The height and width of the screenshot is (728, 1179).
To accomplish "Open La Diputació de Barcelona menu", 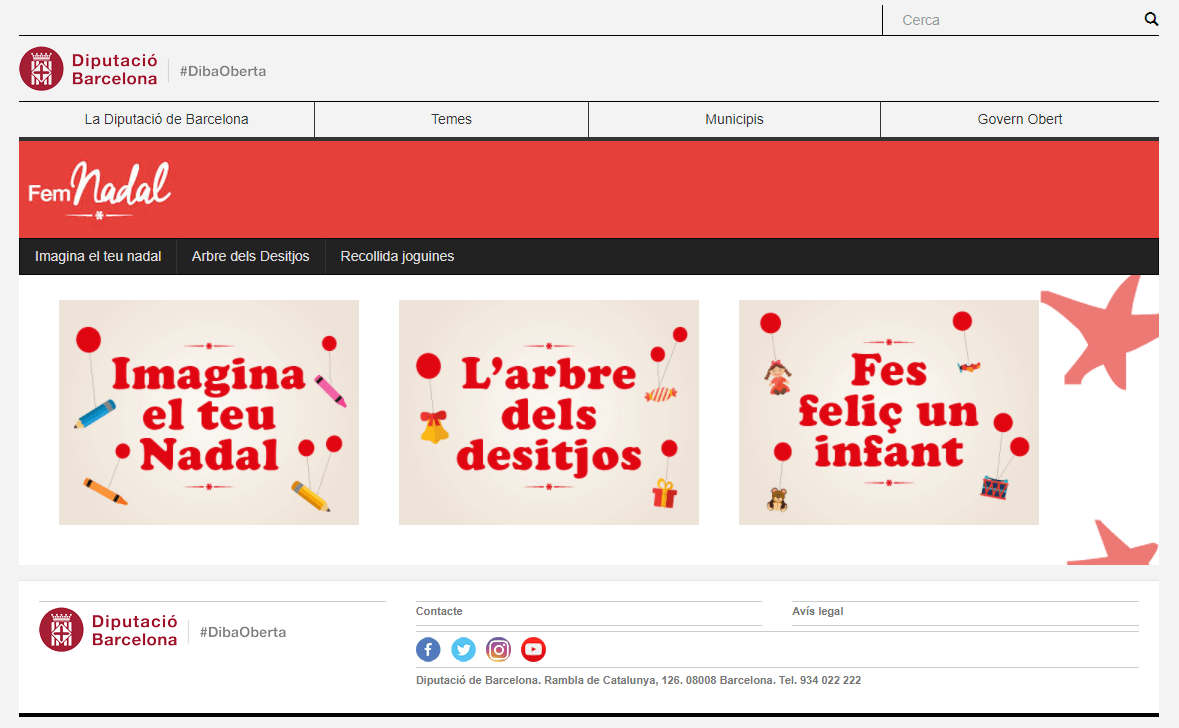I will point(166,120).
